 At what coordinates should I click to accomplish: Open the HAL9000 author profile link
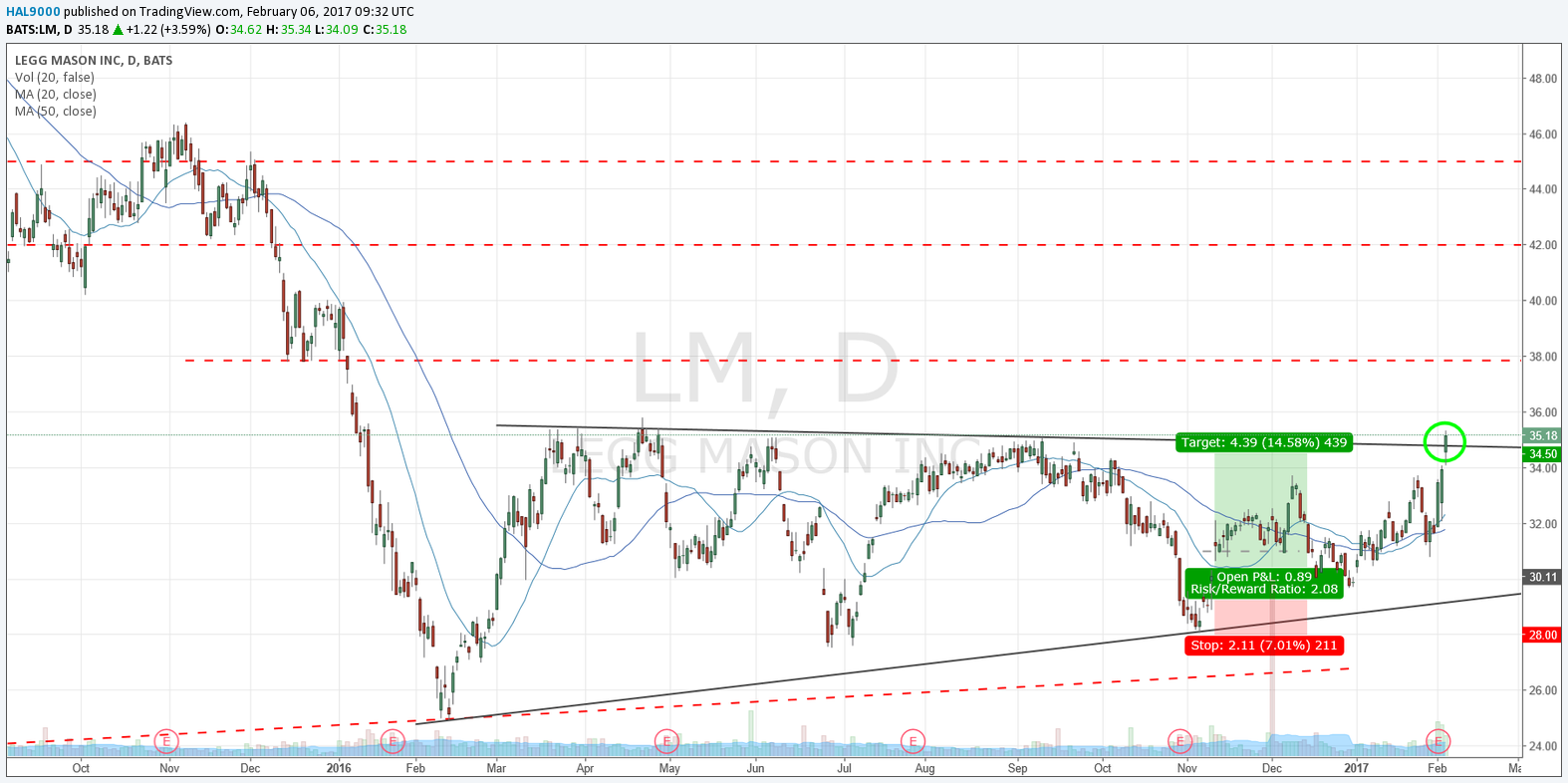pyautogui.click(x=33, y=12)
